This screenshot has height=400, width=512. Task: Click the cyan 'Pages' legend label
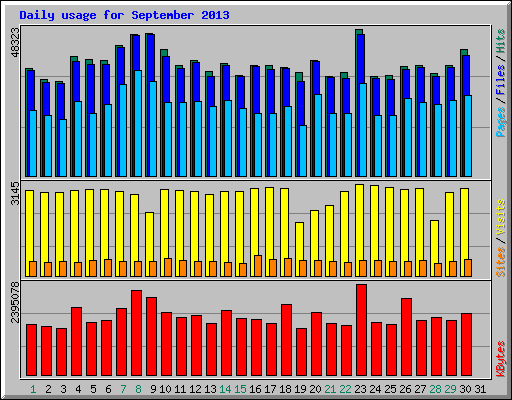pos(501,122)
